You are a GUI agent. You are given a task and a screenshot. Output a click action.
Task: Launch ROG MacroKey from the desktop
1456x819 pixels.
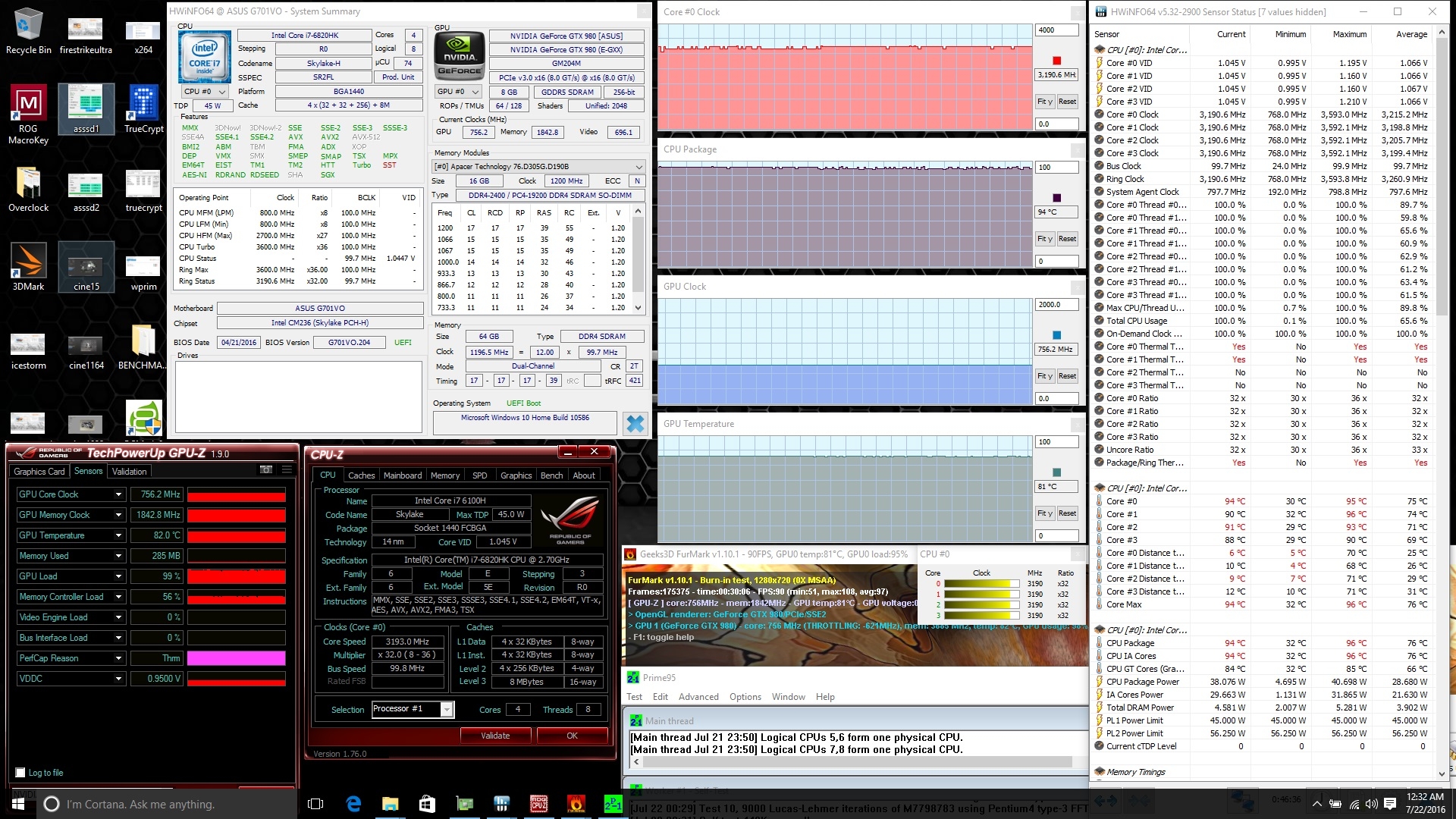(28, 114)
